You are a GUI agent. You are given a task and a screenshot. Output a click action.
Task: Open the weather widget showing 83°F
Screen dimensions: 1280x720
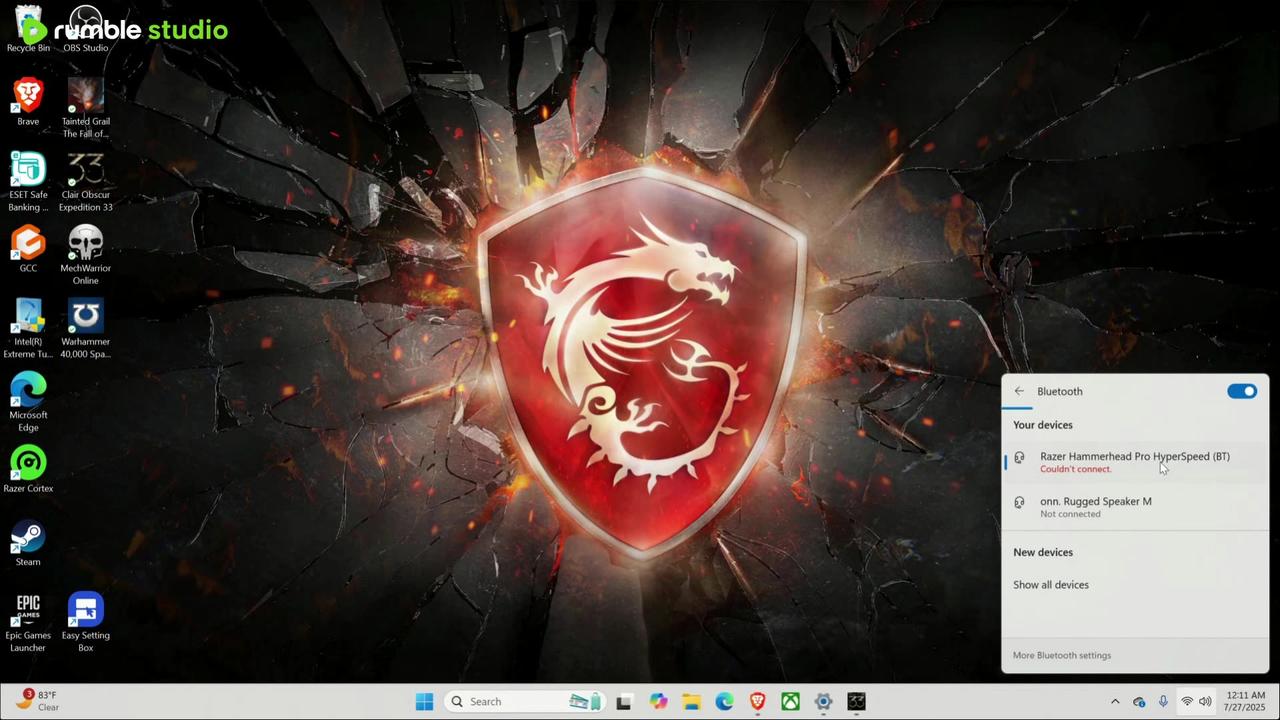[38, 701]
